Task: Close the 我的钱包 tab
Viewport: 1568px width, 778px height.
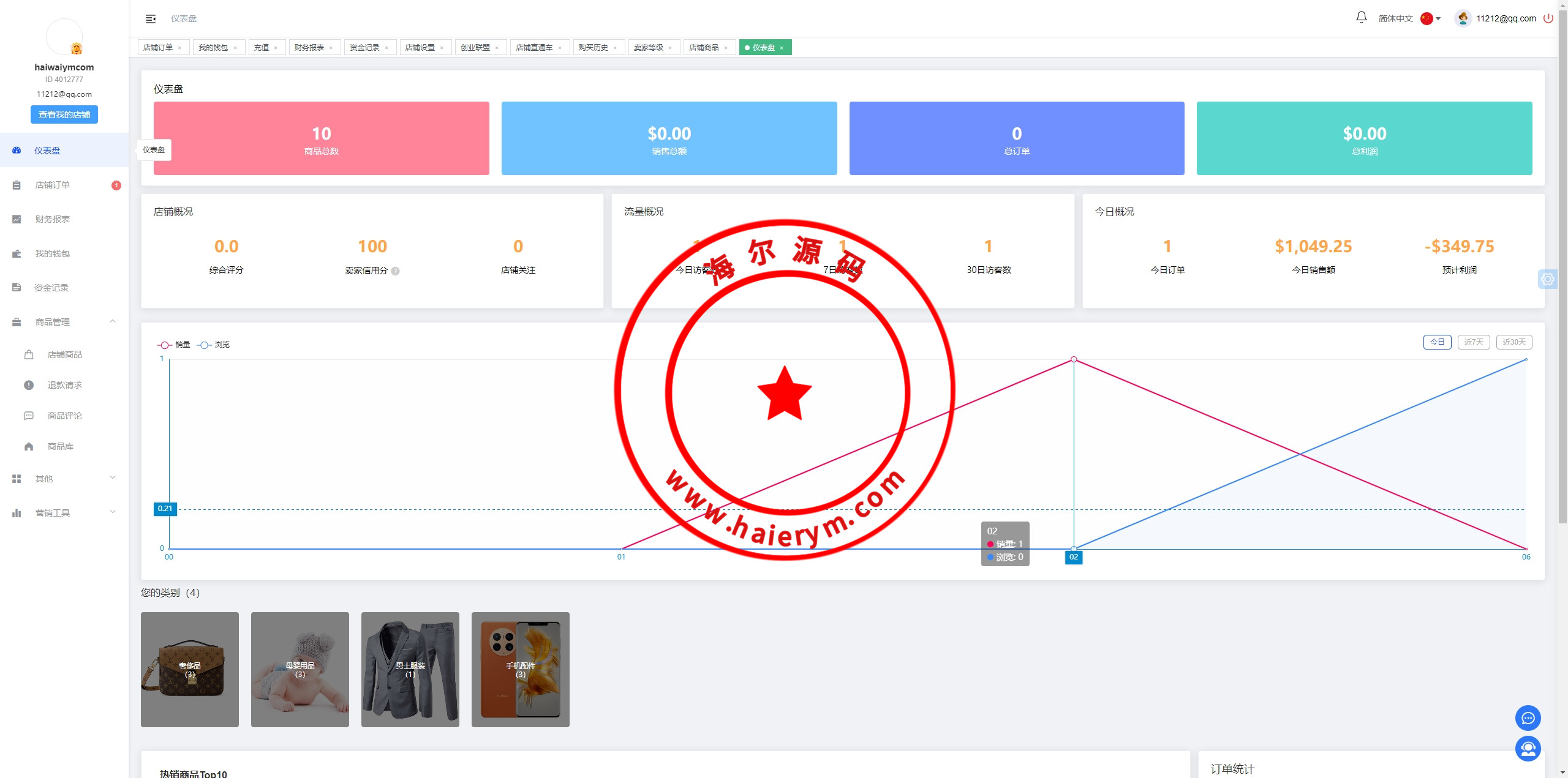Action: point(235,48)
